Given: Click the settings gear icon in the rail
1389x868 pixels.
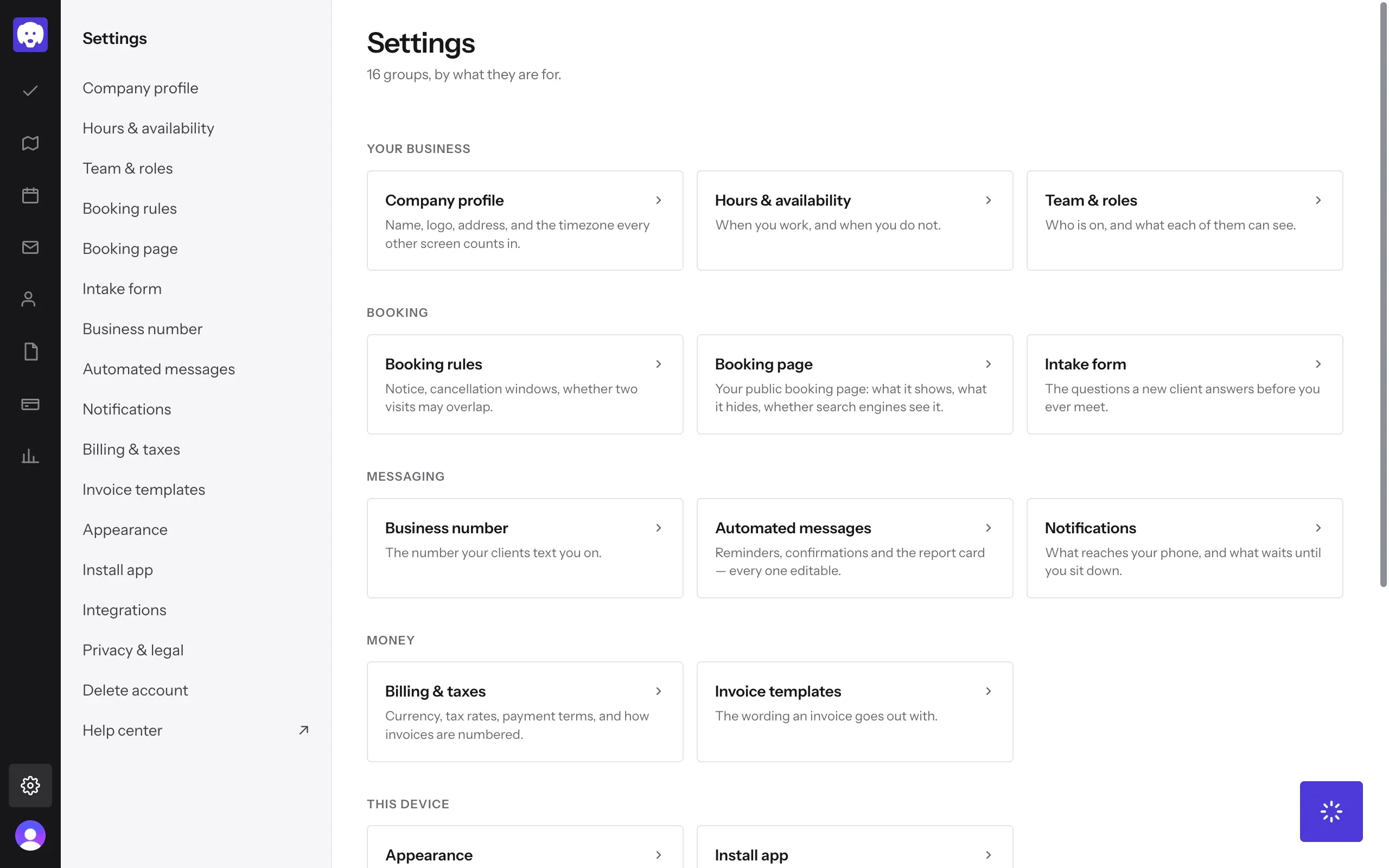Looking at the screenshot, I should point(30,786).
